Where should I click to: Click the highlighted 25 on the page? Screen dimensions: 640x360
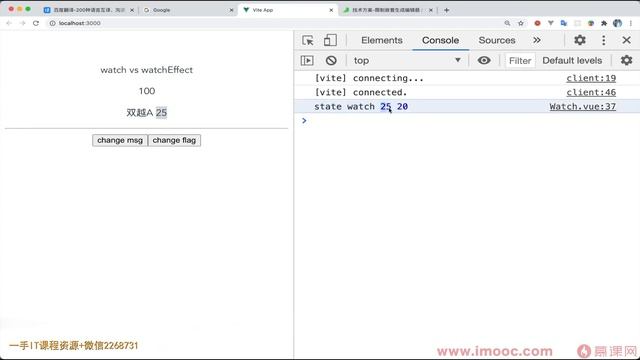pos(161,112)
